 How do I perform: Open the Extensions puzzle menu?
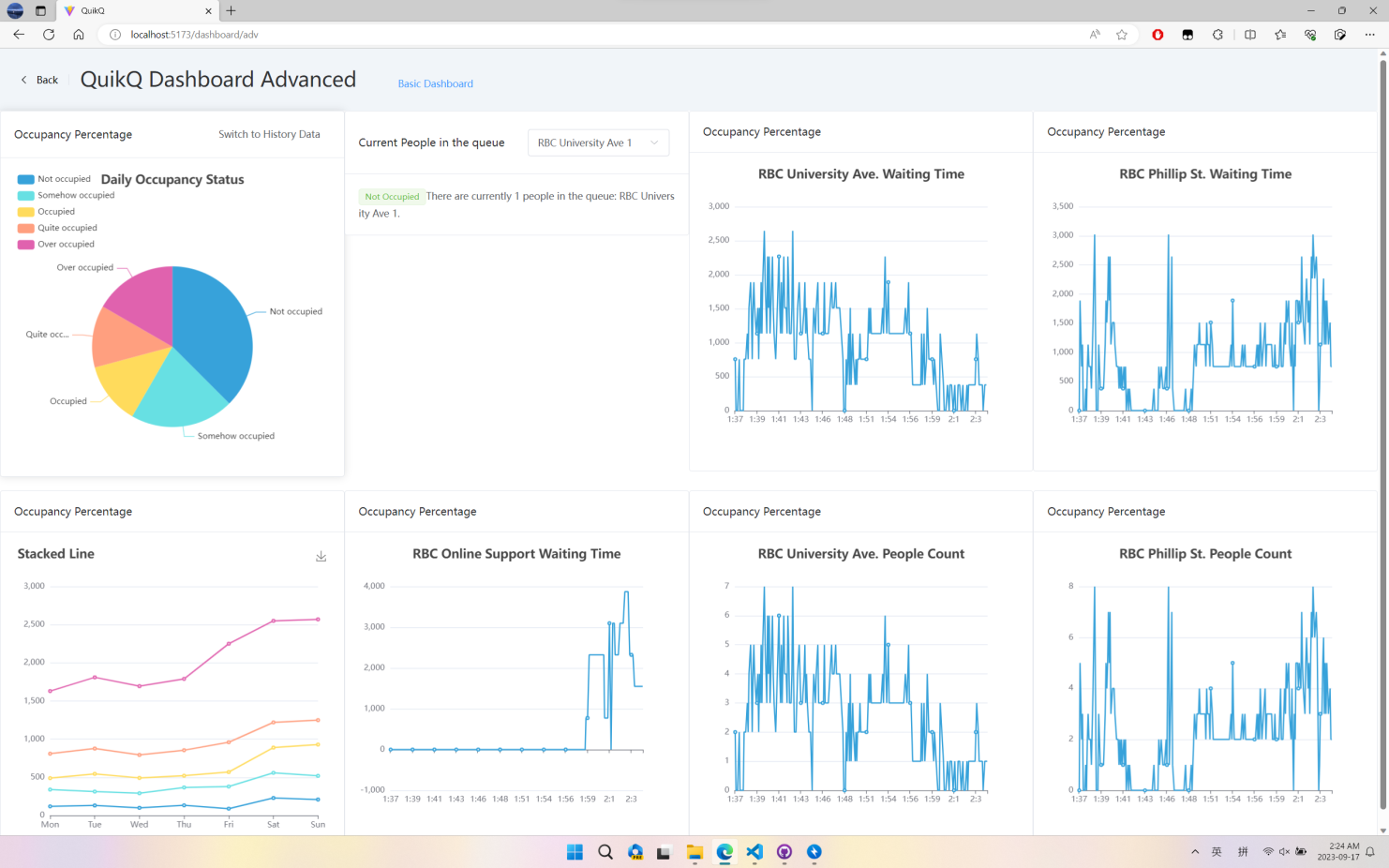click(x=1217, y=35)
